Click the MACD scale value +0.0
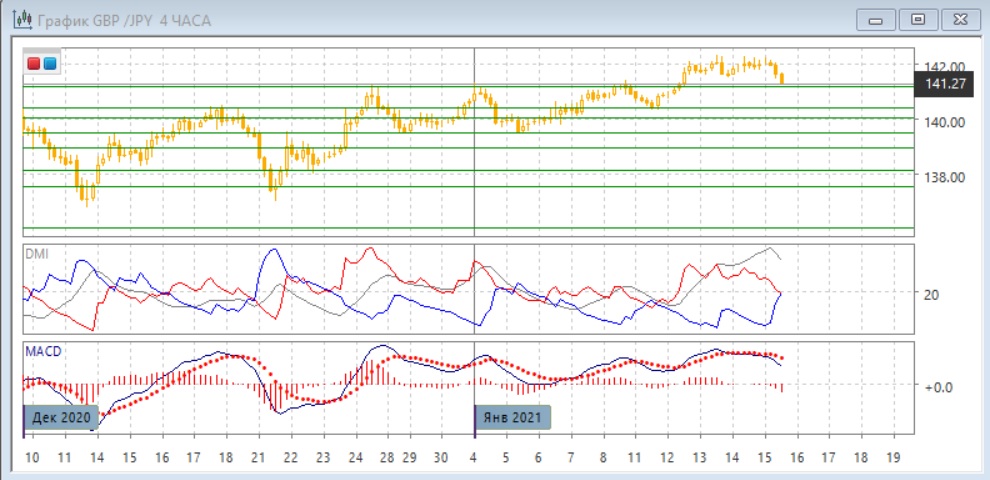990x480 pixels. pyautogui.click(x=938, y=387)
